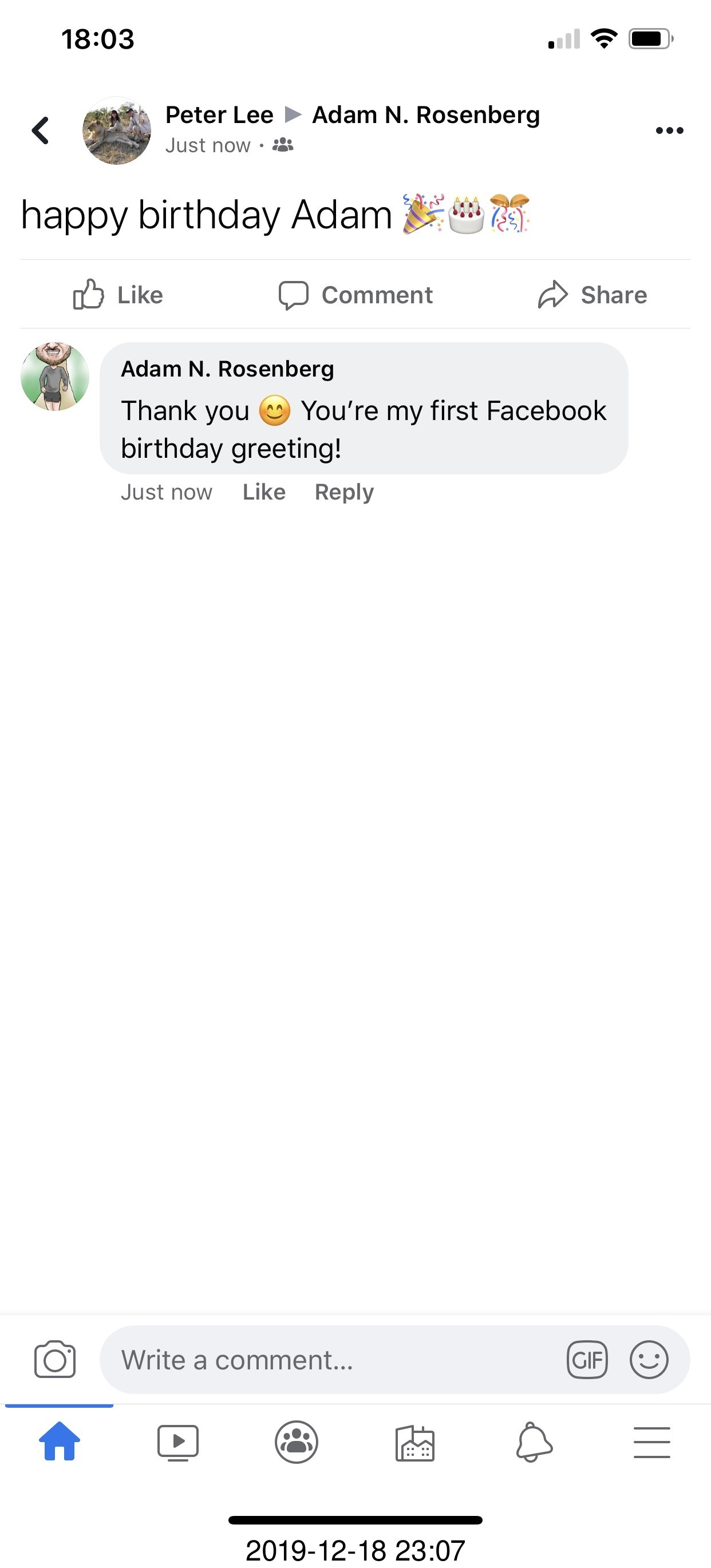Image resolution: width=711 pixels, height=1568 pixels.
Task: Tap the back arrow
Action: 41,130
